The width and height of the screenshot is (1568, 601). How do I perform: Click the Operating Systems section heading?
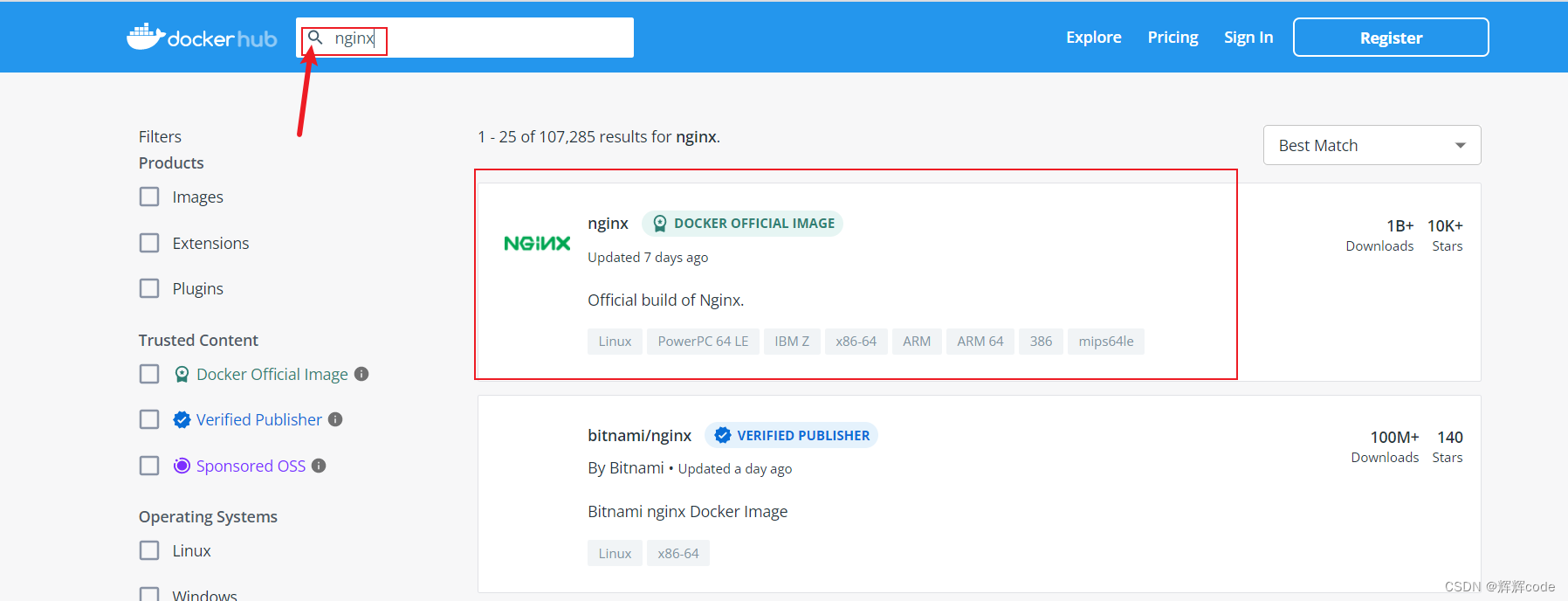coord(208,517)
